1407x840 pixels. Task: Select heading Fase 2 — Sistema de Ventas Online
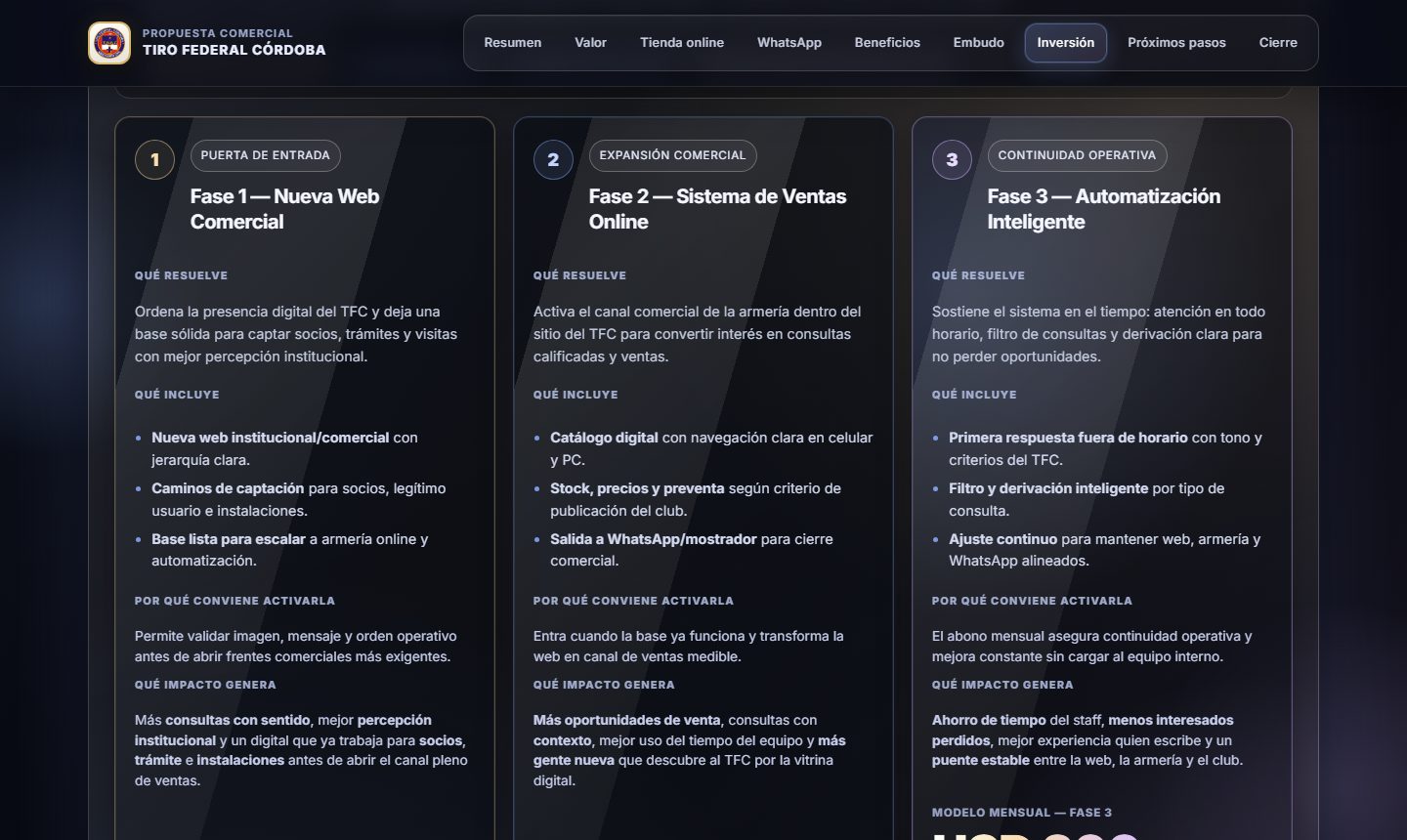717,209
